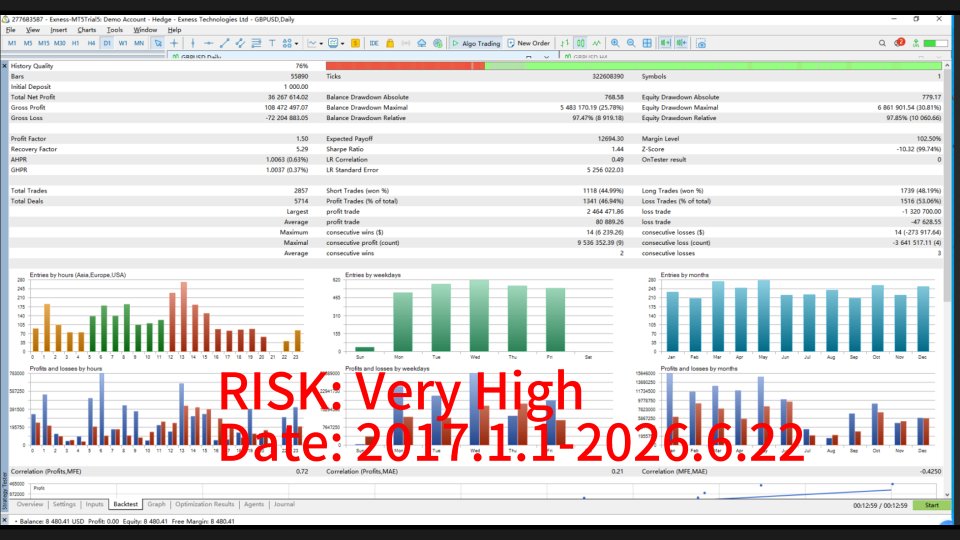960x540 pixels.
Task: Toggle the H4 timeframe
Action: tap(91, 43)
